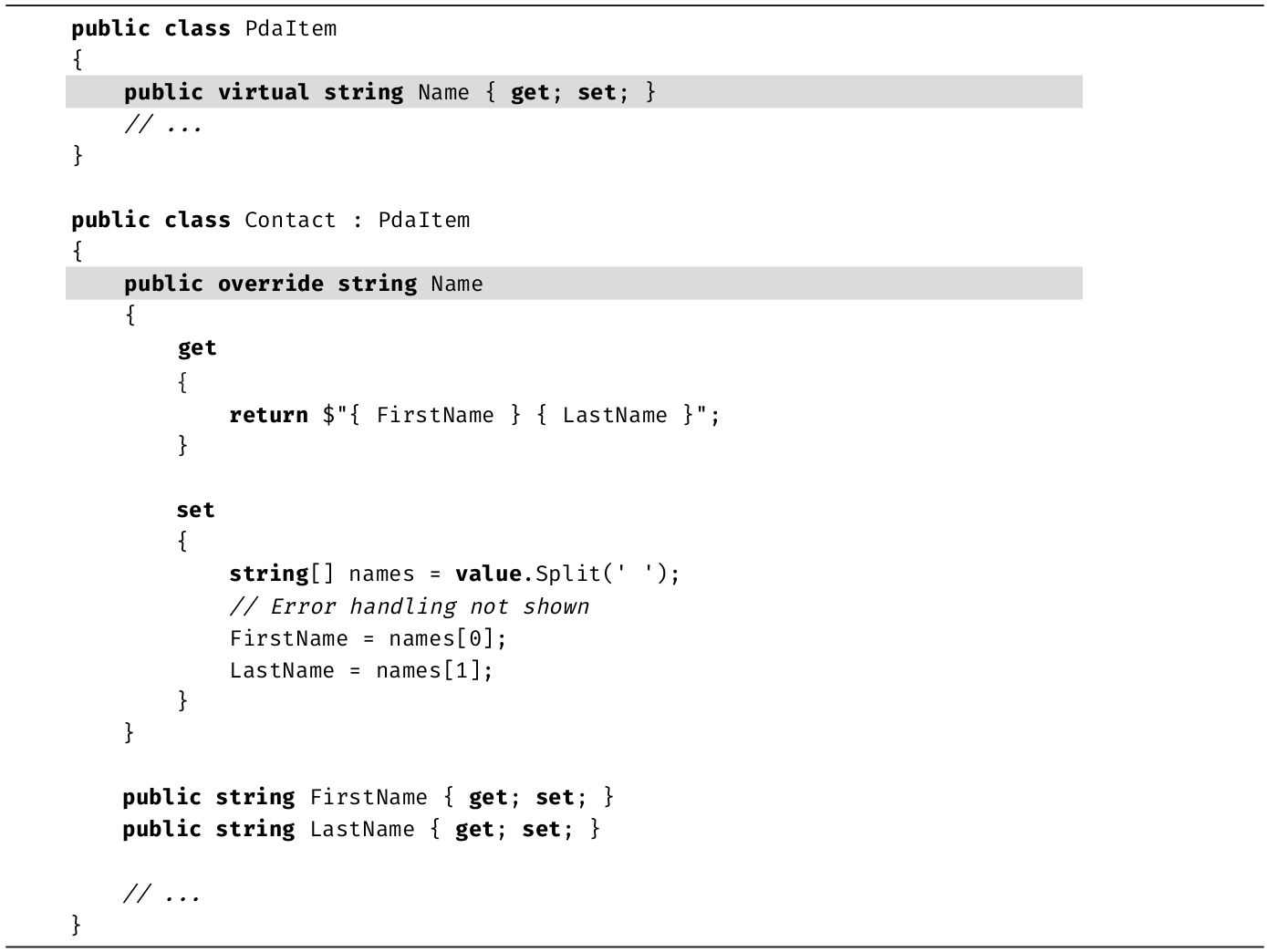
Task: Click the highlighted Name property in Contact
Action: pyautogui.click(x=456, y=284)
